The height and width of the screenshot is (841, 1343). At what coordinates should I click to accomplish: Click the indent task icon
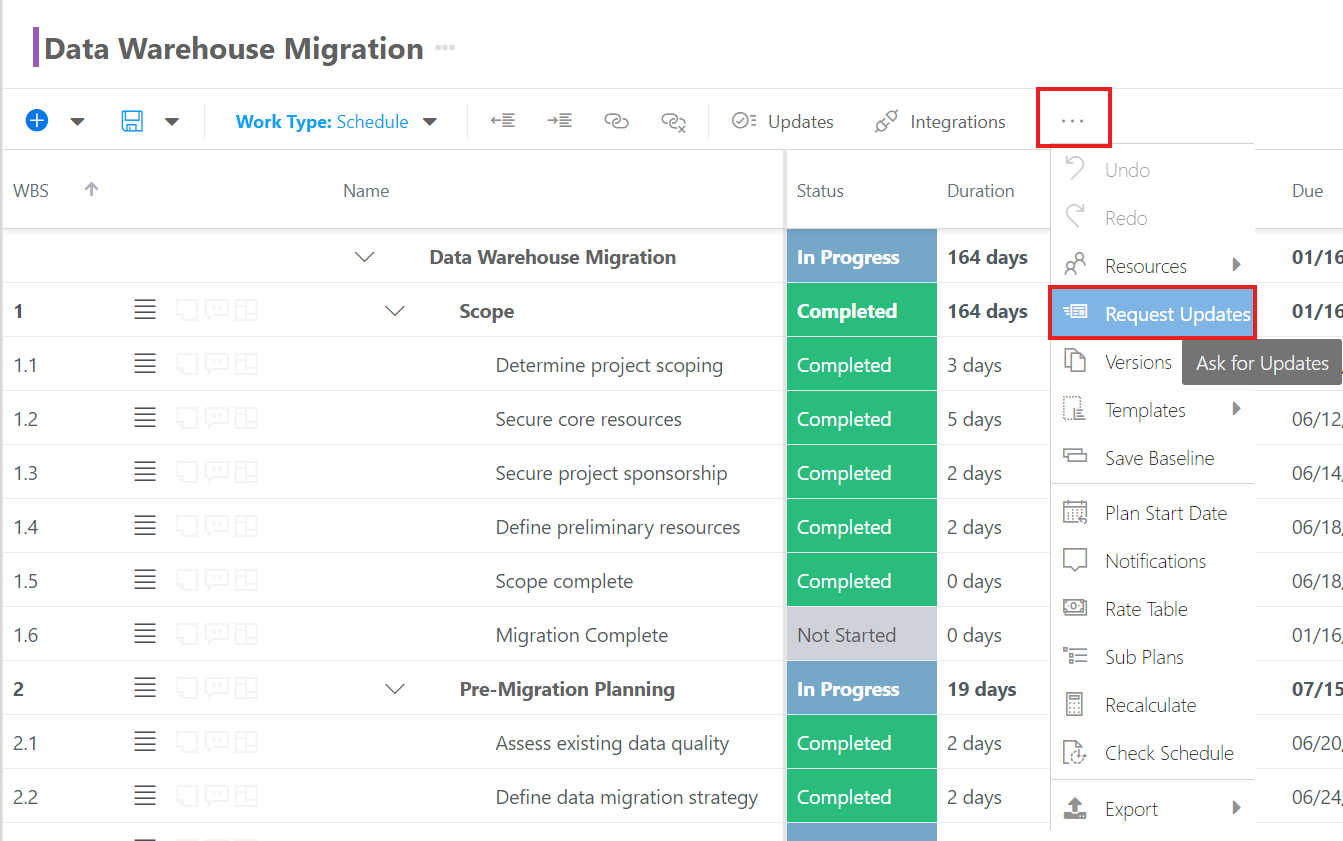click(x=559, y=121)
